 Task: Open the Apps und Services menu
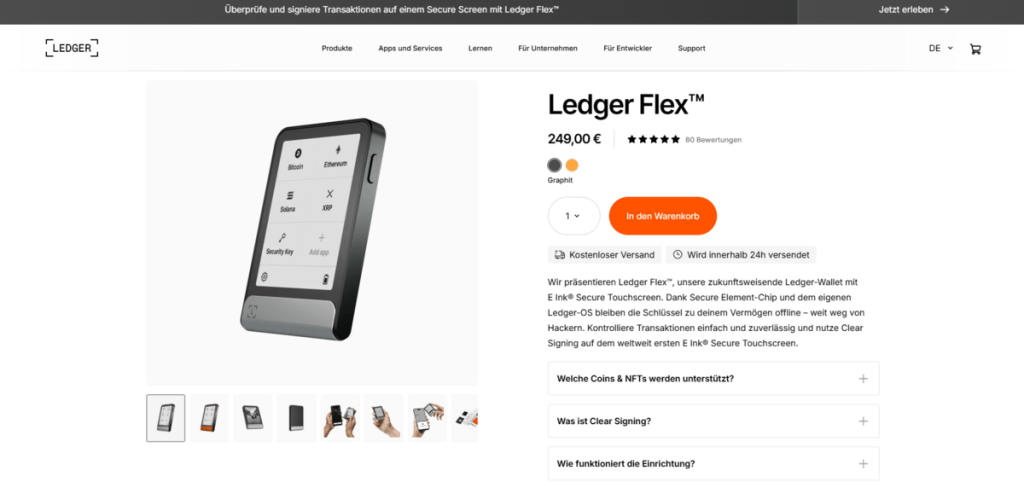pos(410,48)
